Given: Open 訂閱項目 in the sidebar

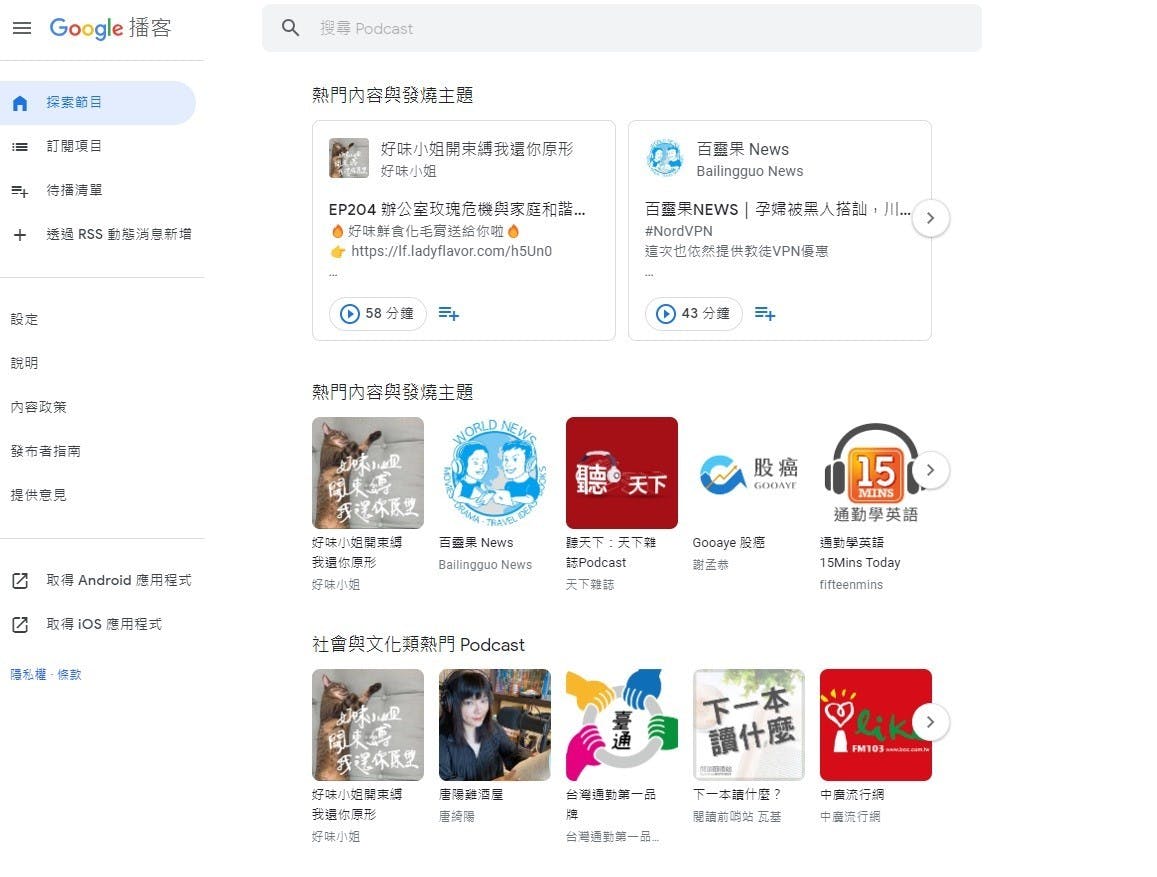Looking at the screenshot, I should click(x=97, y=146).
